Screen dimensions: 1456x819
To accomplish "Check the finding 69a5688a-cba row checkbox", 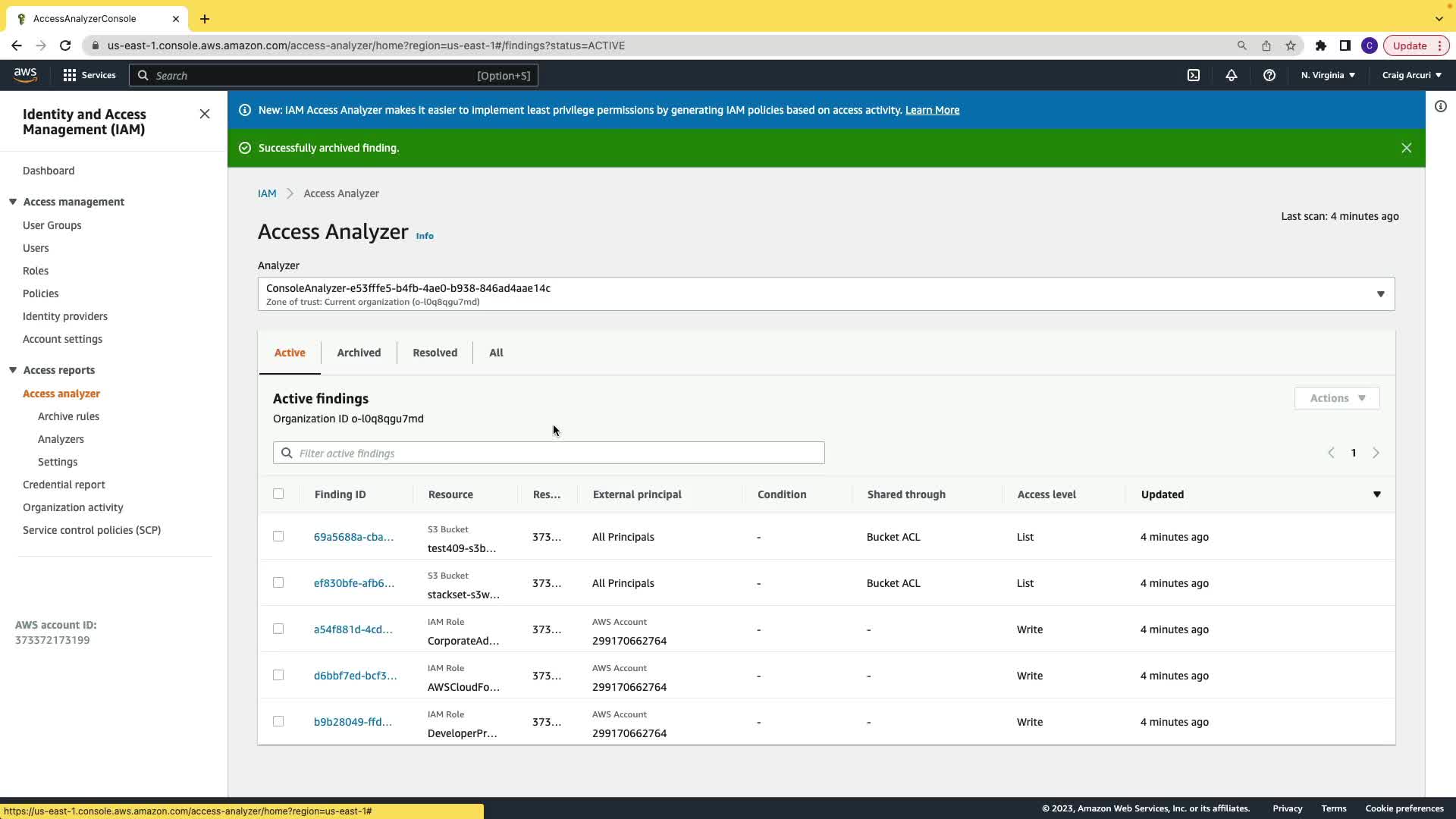I will (x=278, y=536).
